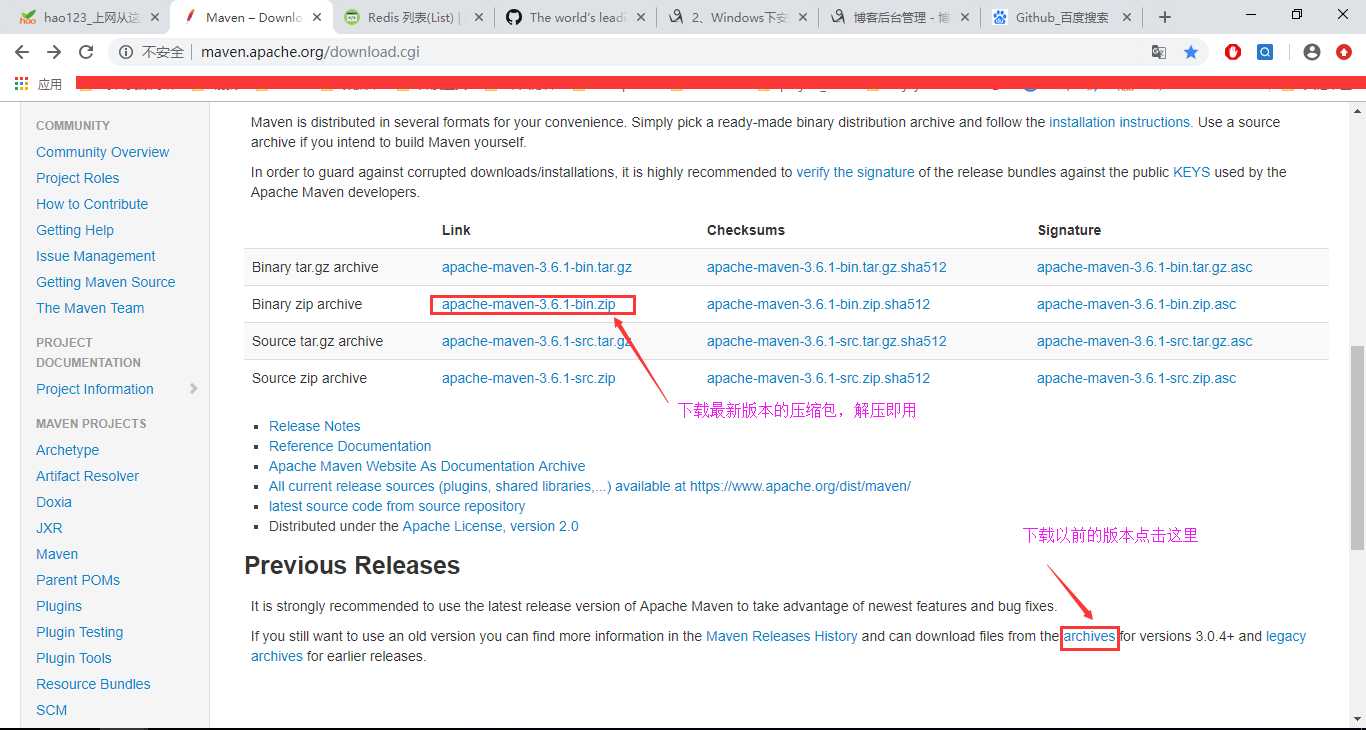
Task: Open How to Contribute sidebar link
Action: (x=92, y=204)
